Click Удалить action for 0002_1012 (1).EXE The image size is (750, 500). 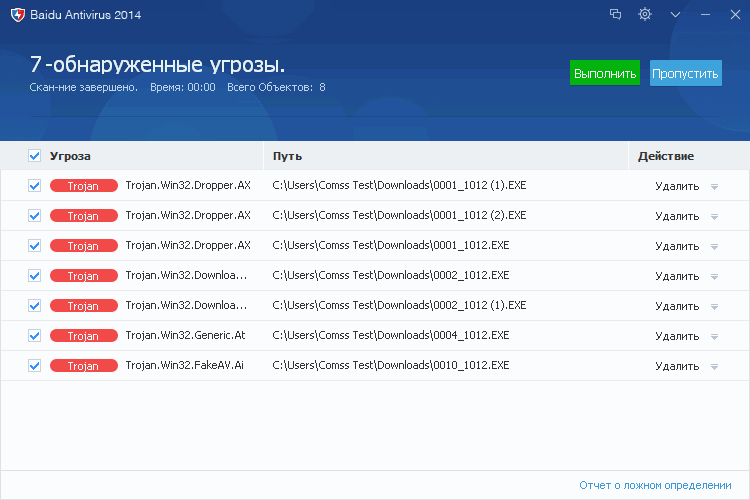pyautogui.click(x=677, y=307)
